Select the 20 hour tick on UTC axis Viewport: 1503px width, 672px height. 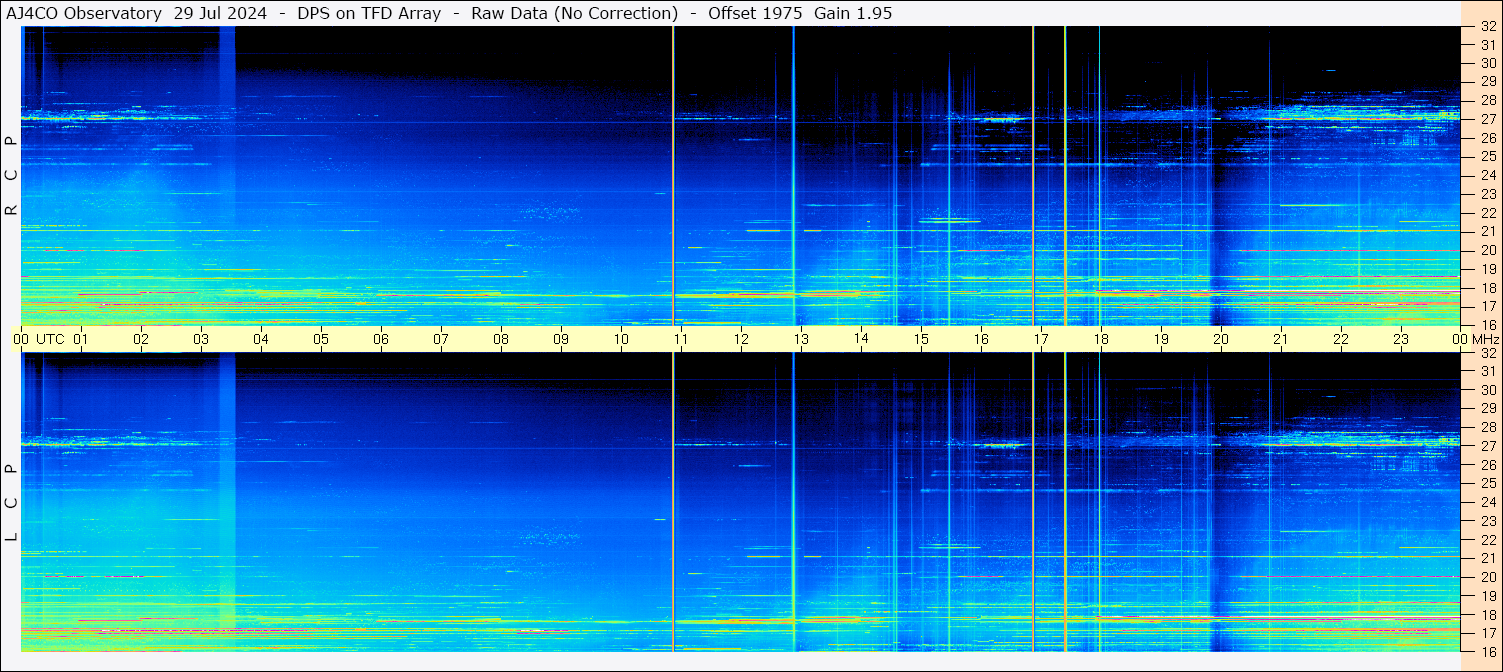[x=1220, y=339]
